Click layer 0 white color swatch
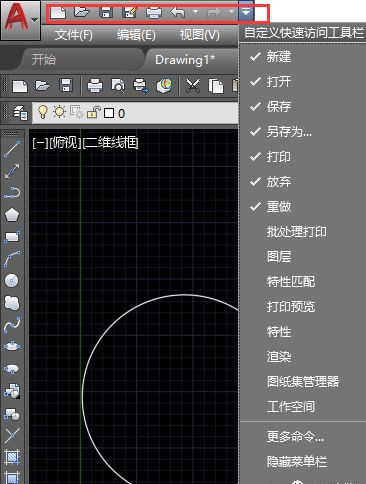The image size is (366, 484). point(109,113)
